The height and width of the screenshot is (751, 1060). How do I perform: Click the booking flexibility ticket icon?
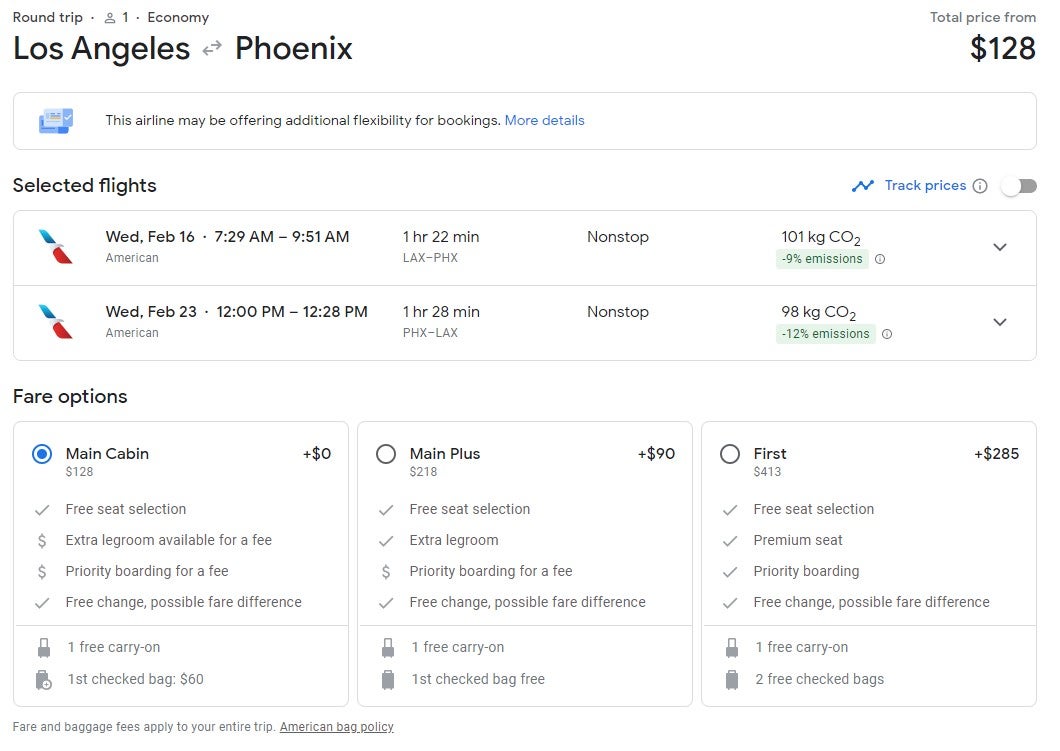pos(57,120)
